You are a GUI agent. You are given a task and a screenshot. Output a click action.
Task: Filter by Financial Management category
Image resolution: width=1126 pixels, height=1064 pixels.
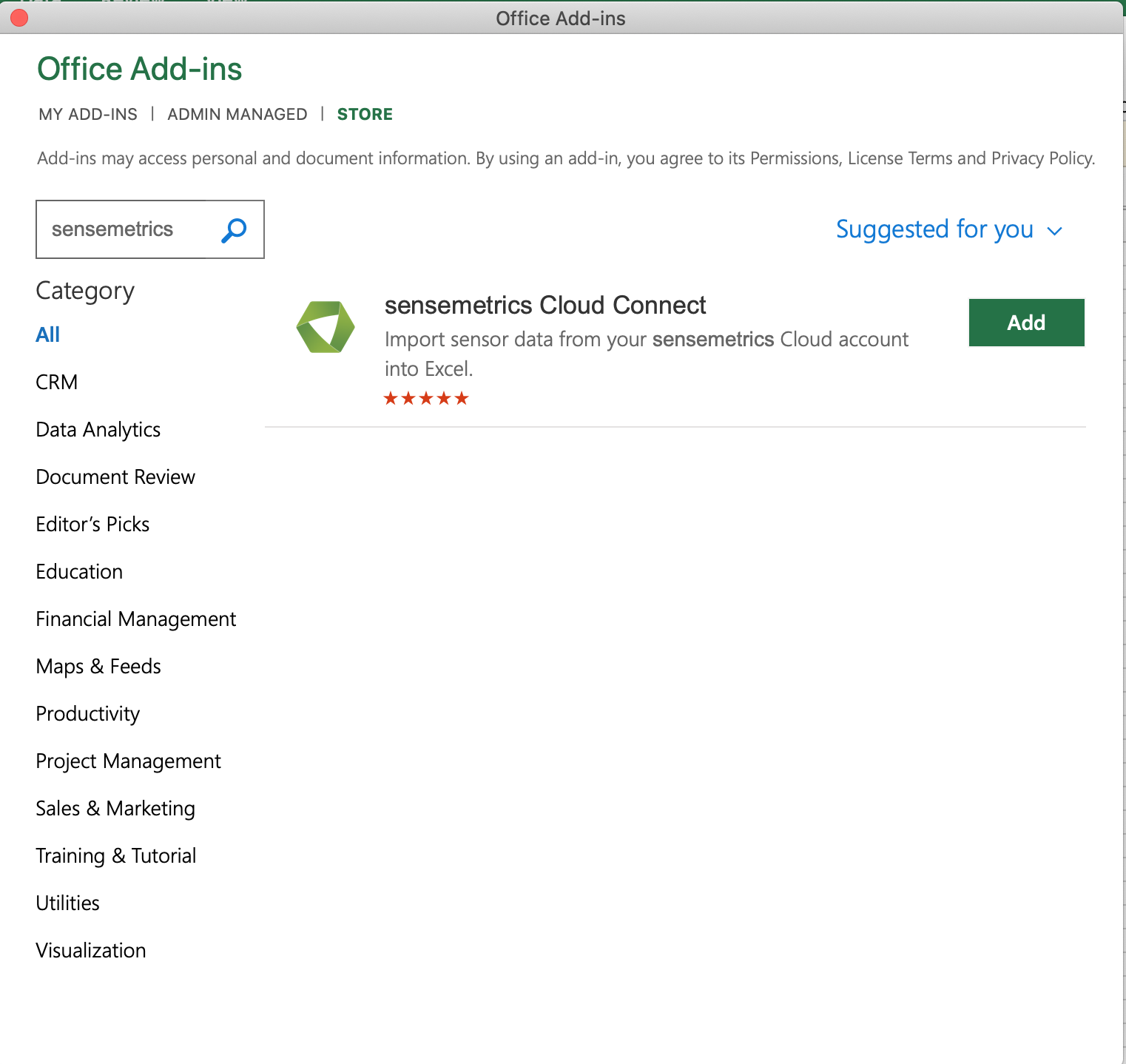136,619
